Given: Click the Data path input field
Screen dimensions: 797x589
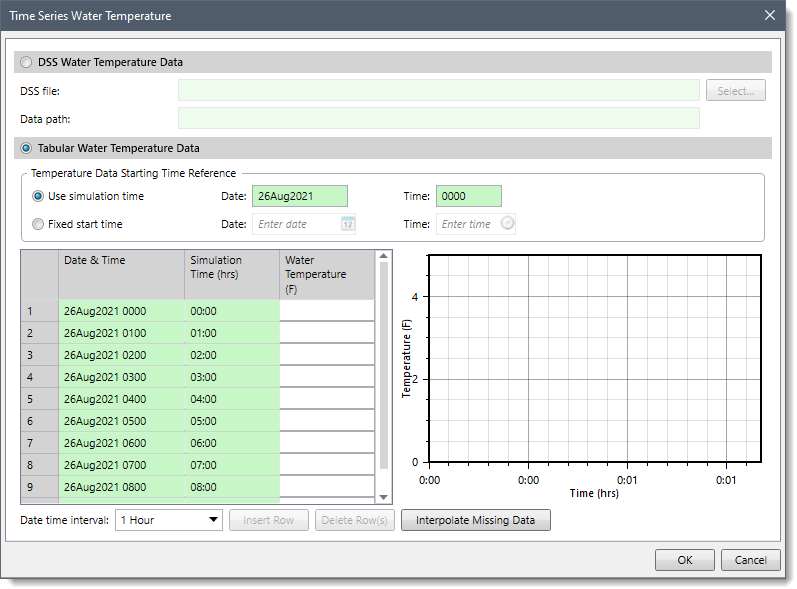Looking at the screenshot, I should 439,118.
